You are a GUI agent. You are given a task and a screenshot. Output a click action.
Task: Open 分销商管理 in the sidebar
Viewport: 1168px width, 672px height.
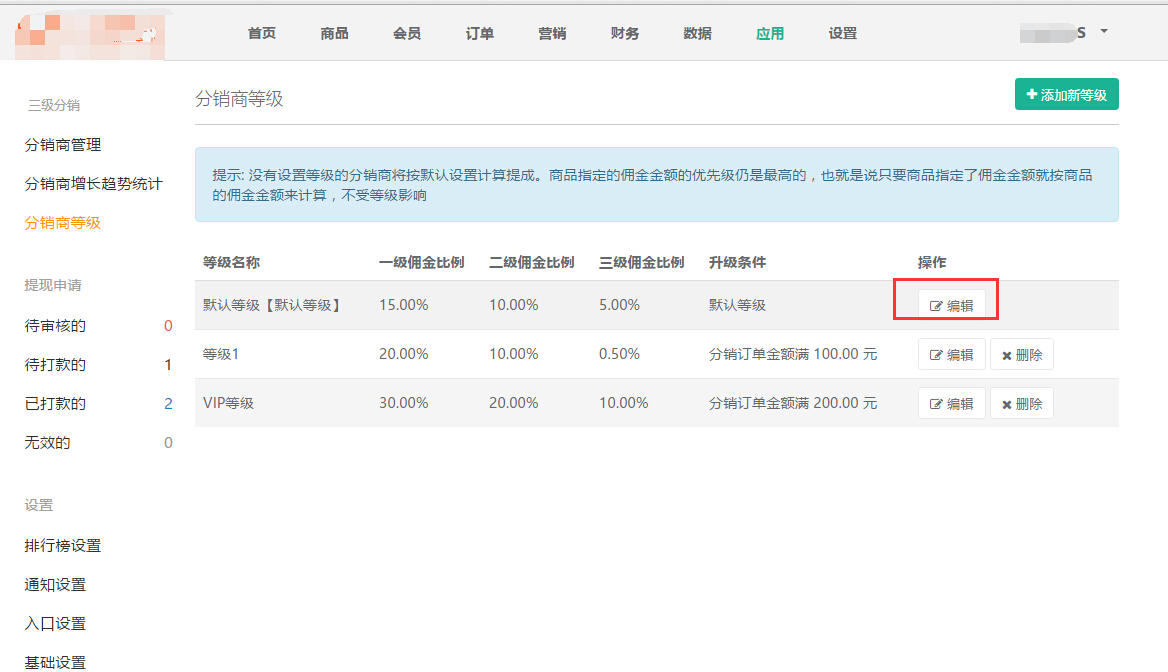coord(63,145)
